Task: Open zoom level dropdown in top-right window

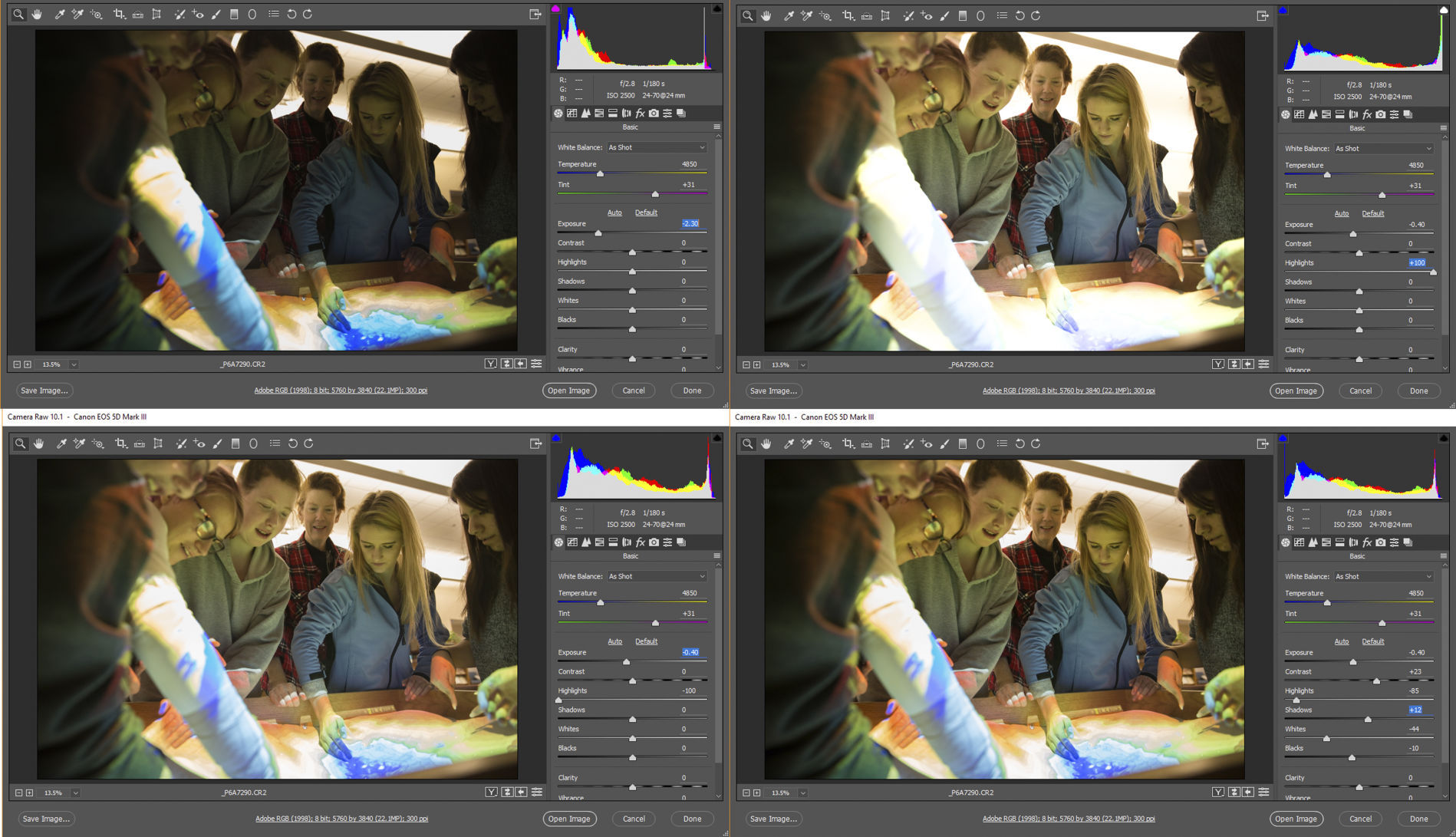Action: [802, 365]
